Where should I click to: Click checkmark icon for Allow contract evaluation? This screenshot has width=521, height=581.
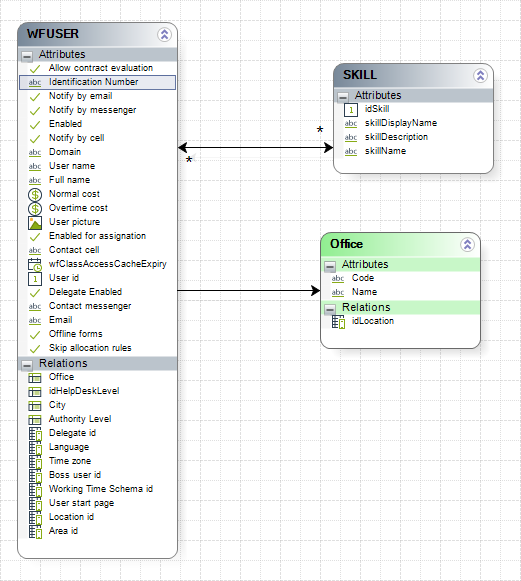click(35, 69)
